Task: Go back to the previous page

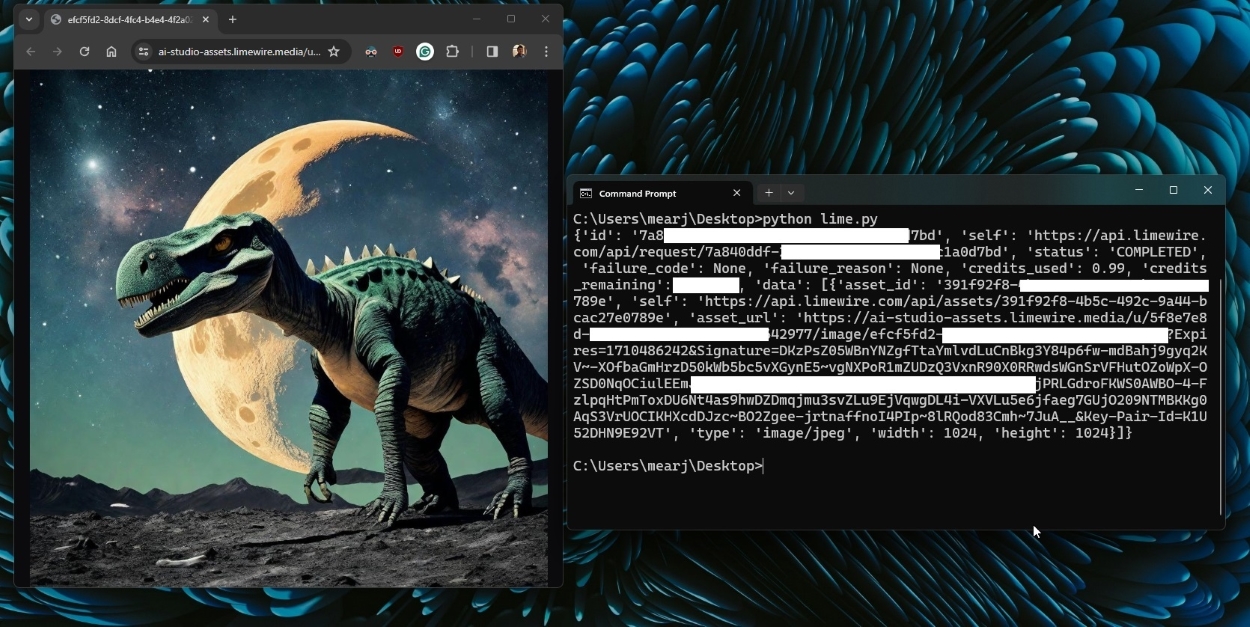Action: [x=31, y=52]
